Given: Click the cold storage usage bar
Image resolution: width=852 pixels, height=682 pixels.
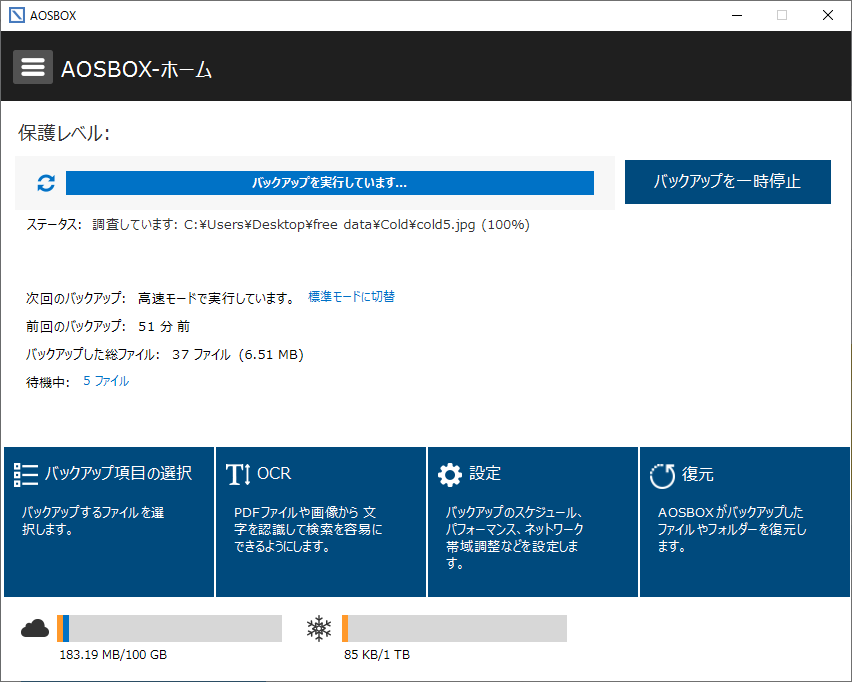Looking at the screenshot, I should pyautogui.click(x=454, y=629).
